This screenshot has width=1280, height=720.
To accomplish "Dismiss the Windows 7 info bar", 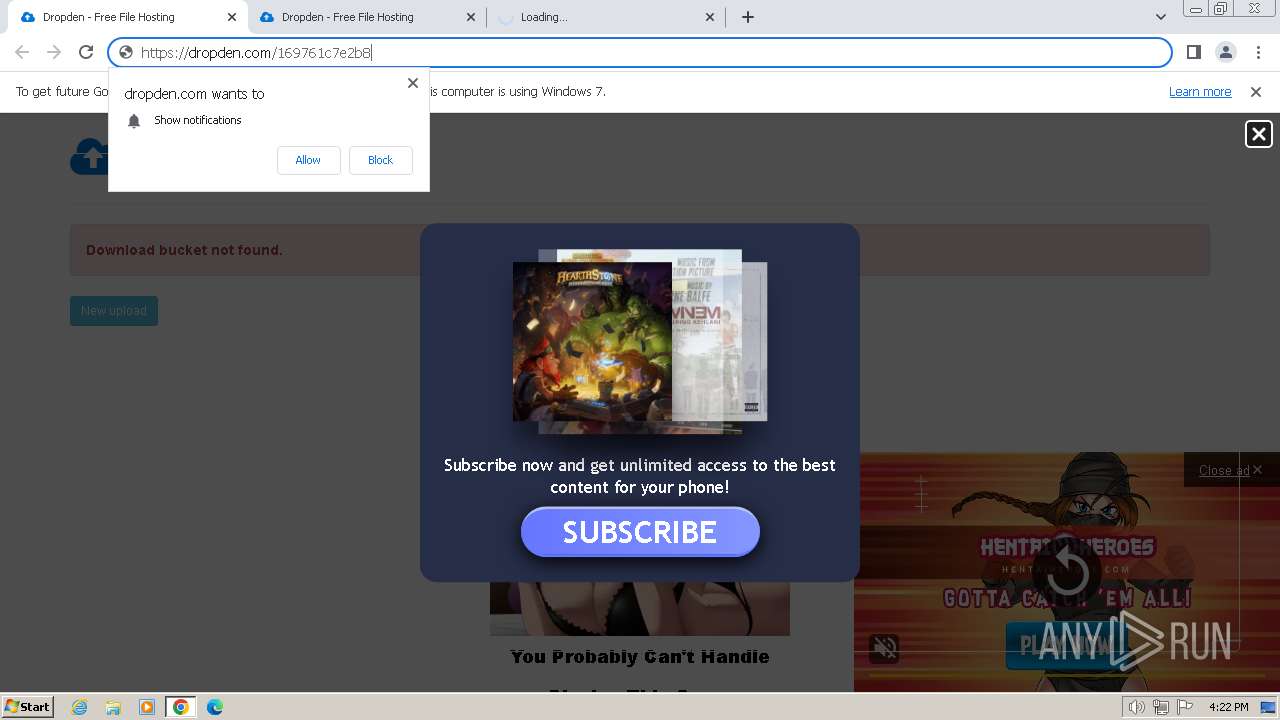I will [x=1256, y=91].
